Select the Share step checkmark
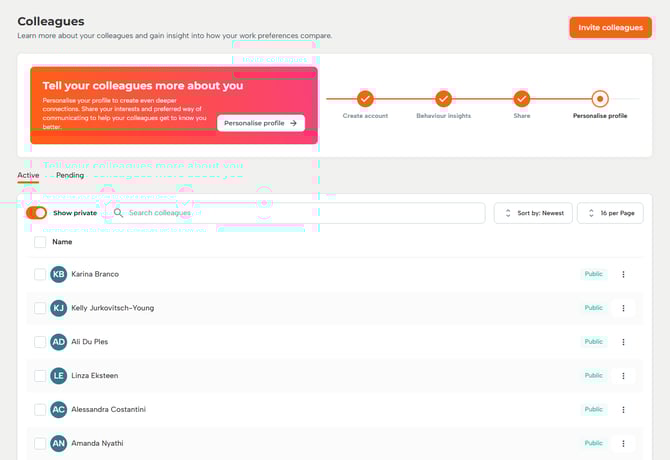 (x=522, y=99)
